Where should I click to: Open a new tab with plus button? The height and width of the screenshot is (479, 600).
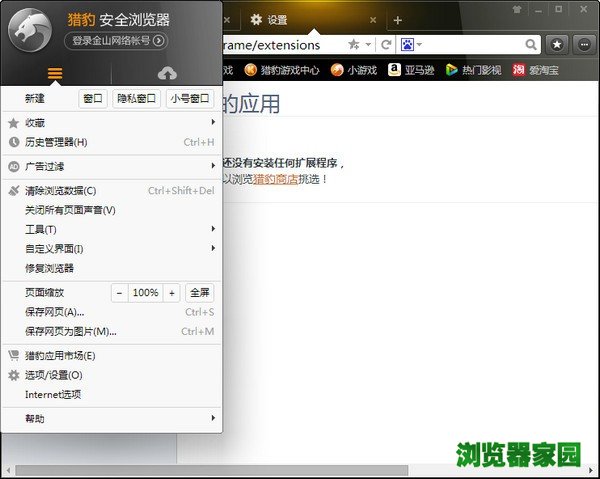(x=397, y=20)
